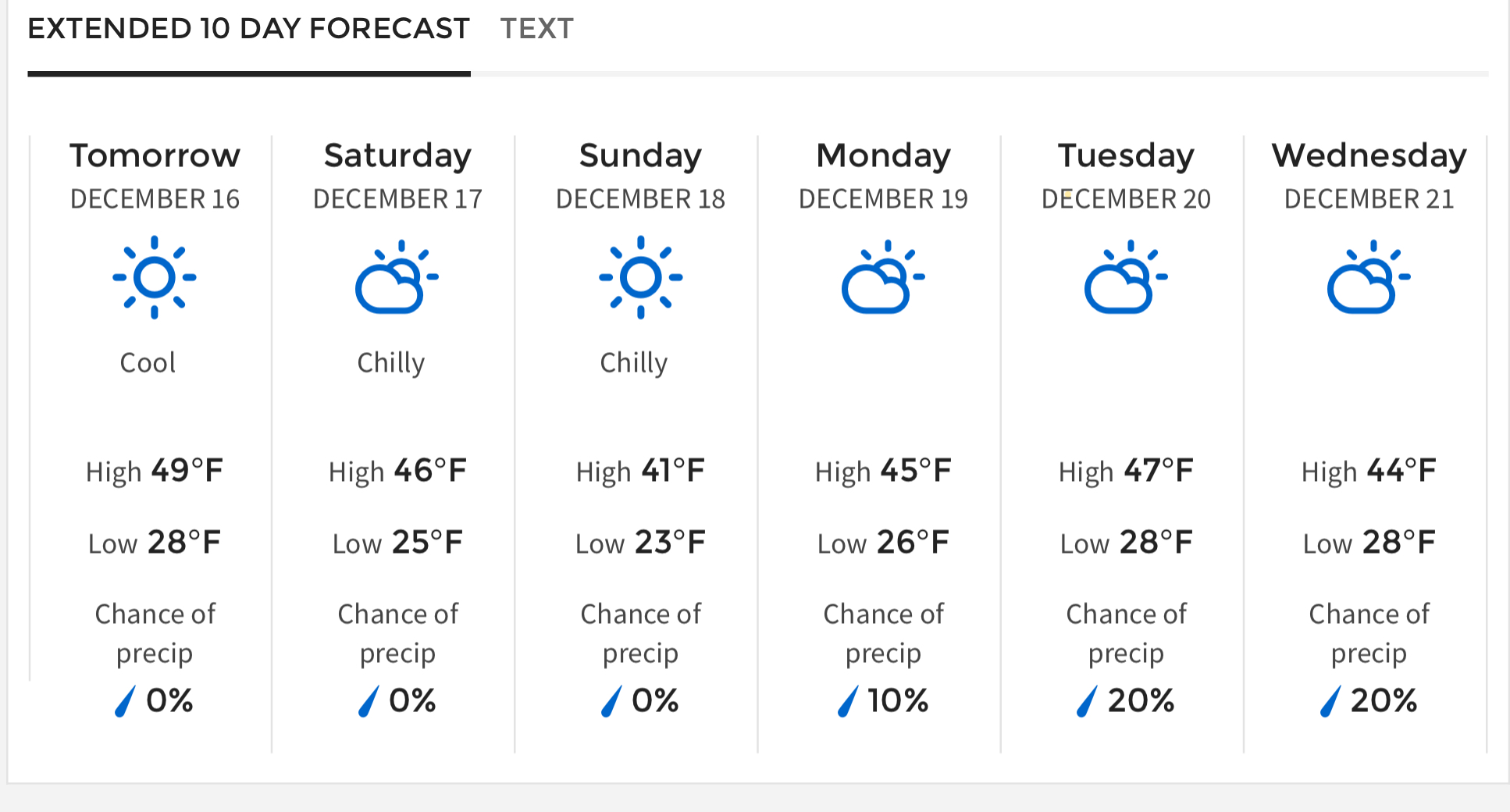
Task: Select the Saturday December 17 heading
Action: click(397, 176)
